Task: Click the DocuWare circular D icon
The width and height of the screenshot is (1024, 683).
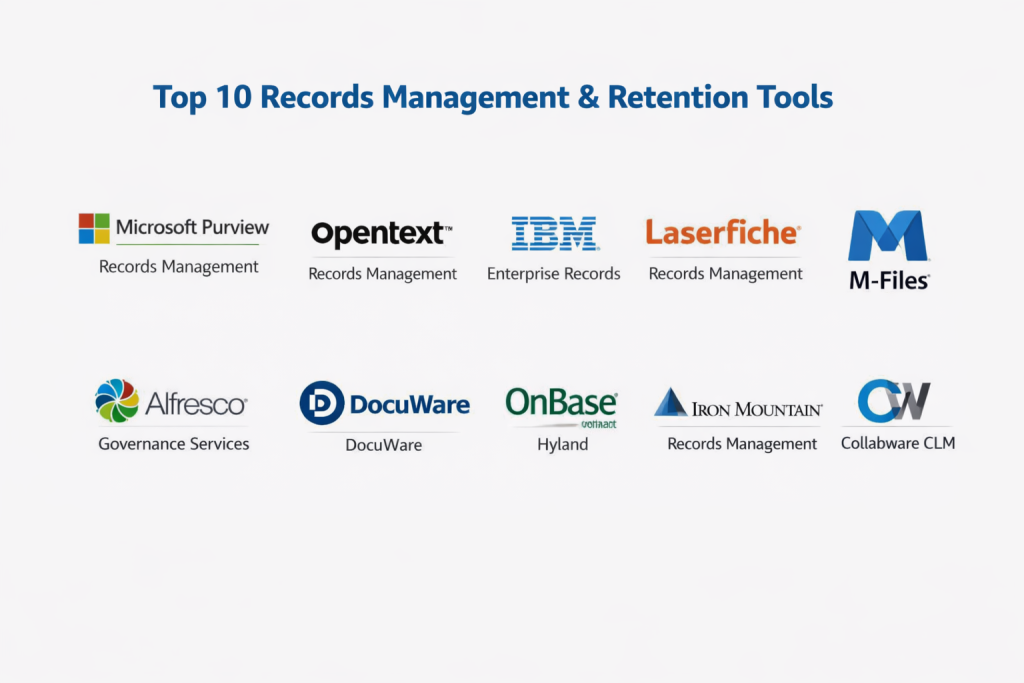Action: coord(322,403)
